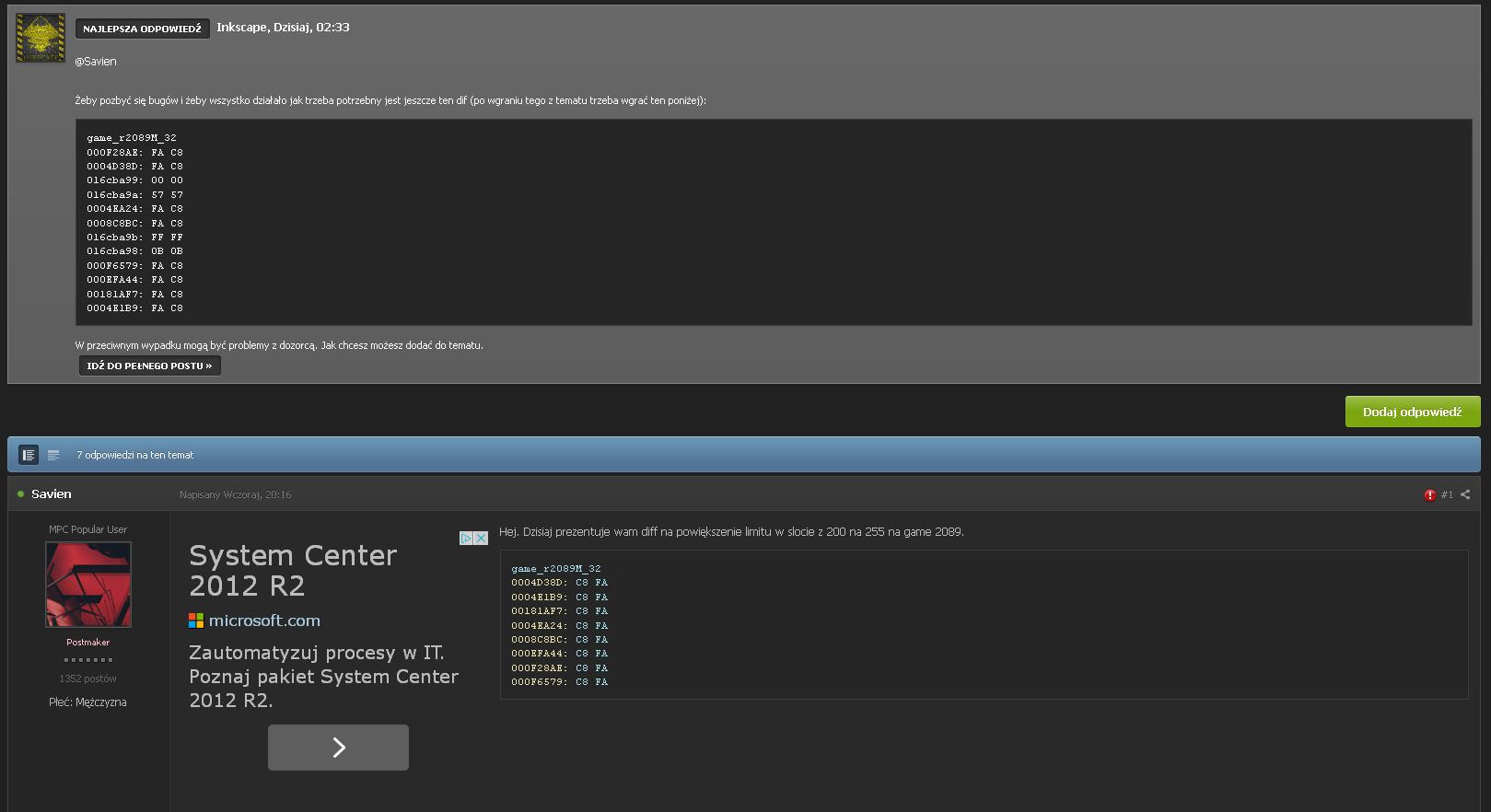Click 'game_r2089M_32' in Savien's post code
Image resolution: width=1491 pixels, height=812 pixels.
click(556, 569)
